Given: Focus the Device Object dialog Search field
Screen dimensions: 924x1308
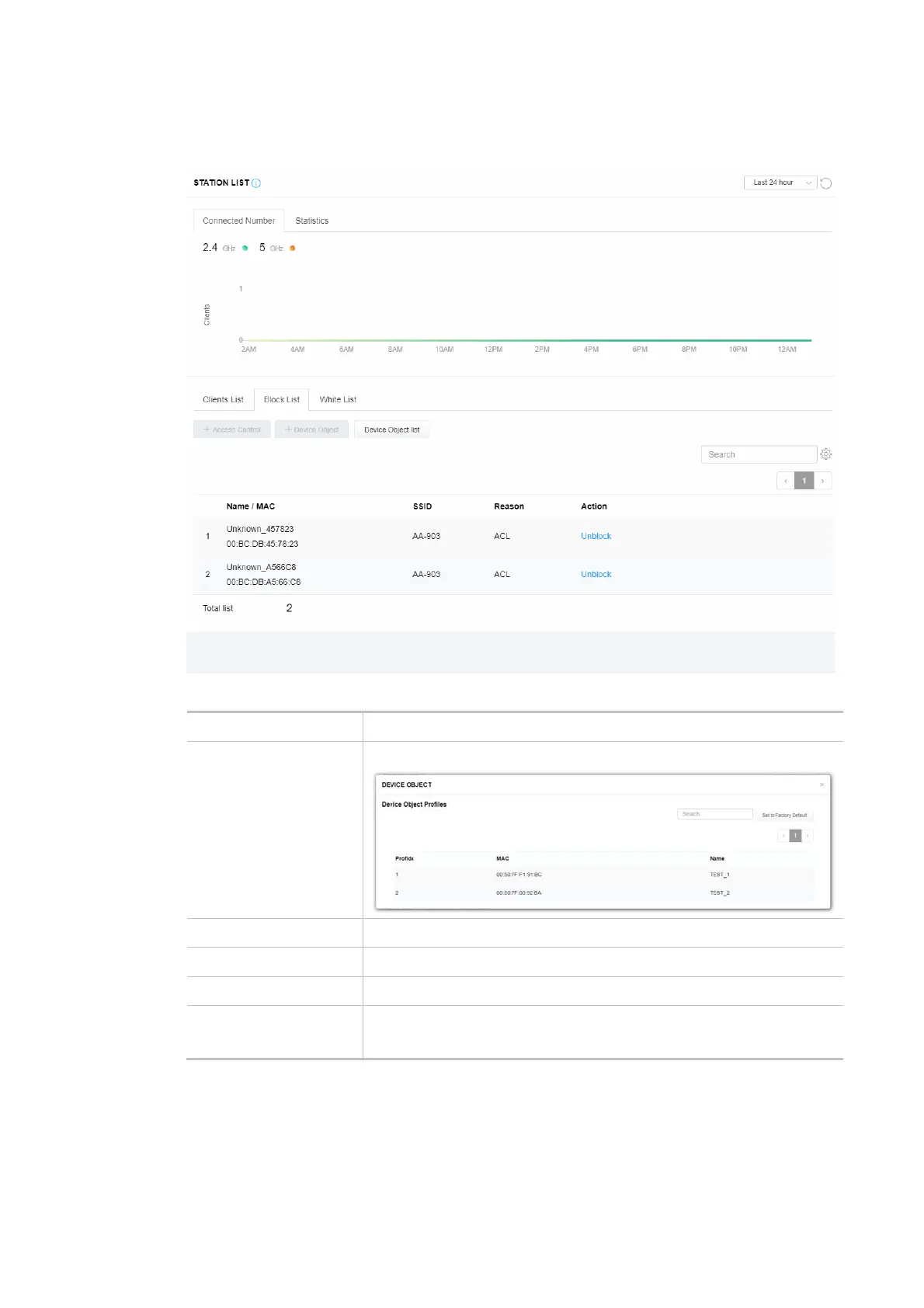Looking at the screenshot, I should pyautogui.click(x=715, y=814).
